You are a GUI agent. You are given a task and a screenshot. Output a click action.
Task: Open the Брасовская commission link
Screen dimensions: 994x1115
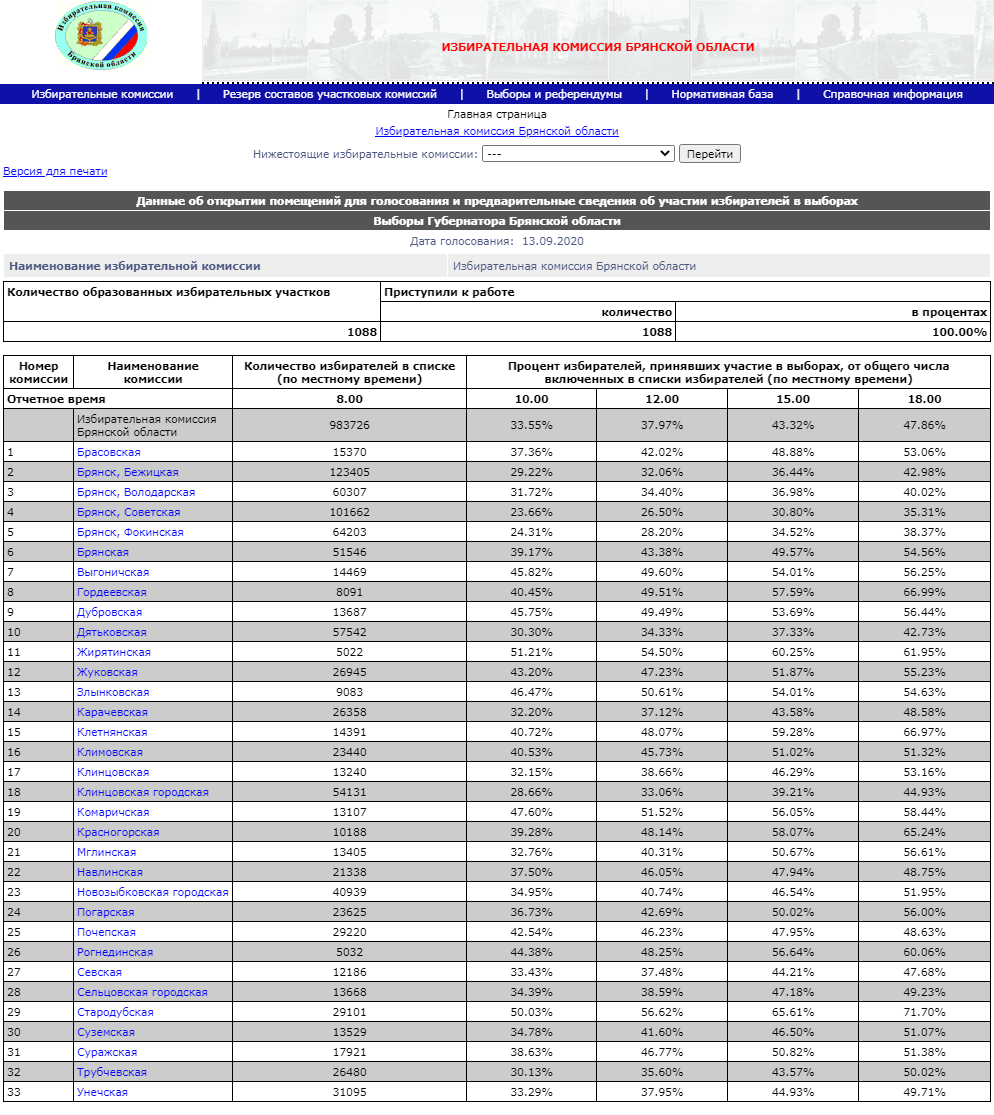[x=109, y=452]
